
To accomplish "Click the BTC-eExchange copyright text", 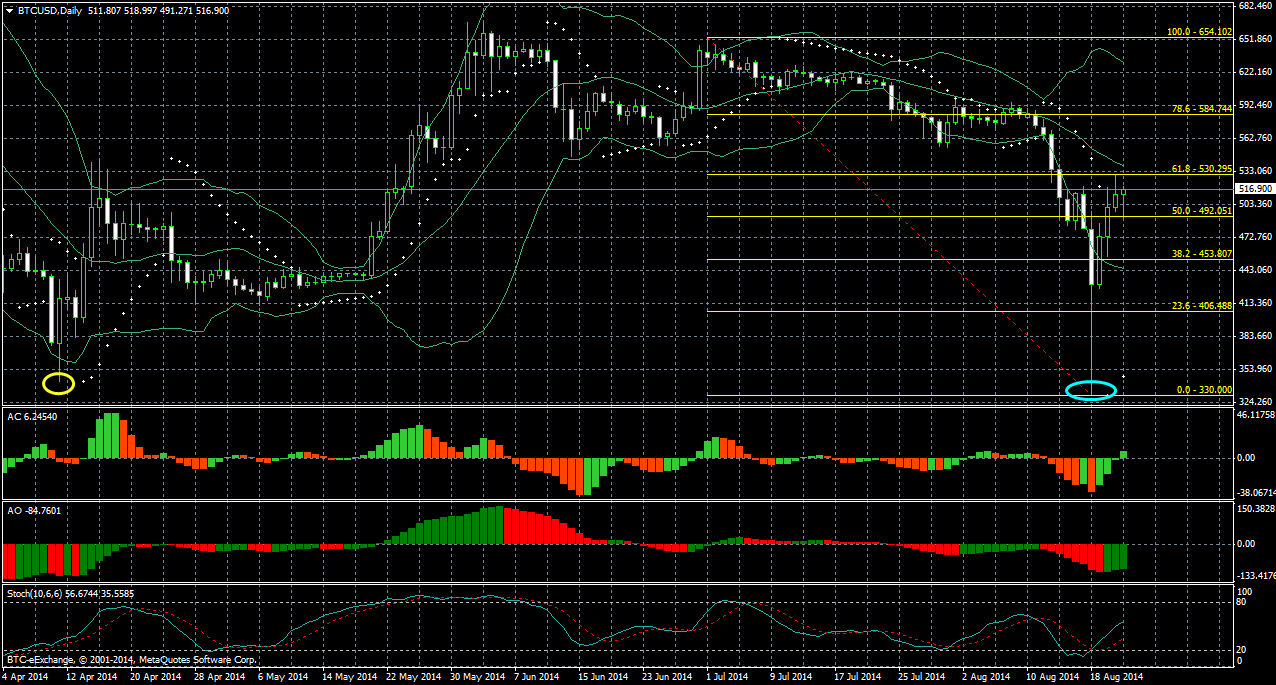I will pyautogui.click(x=132, y=660).
